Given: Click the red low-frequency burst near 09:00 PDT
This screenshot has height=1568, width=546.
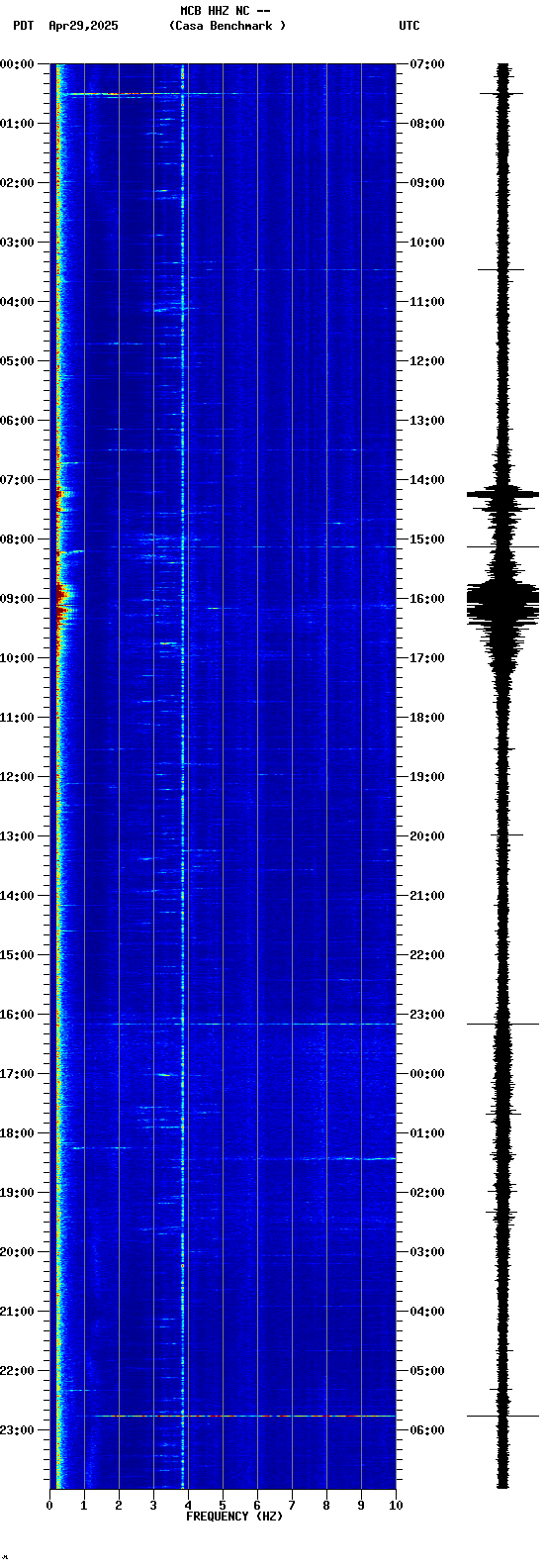Looking at the screenshot, I should coord(64,602).
